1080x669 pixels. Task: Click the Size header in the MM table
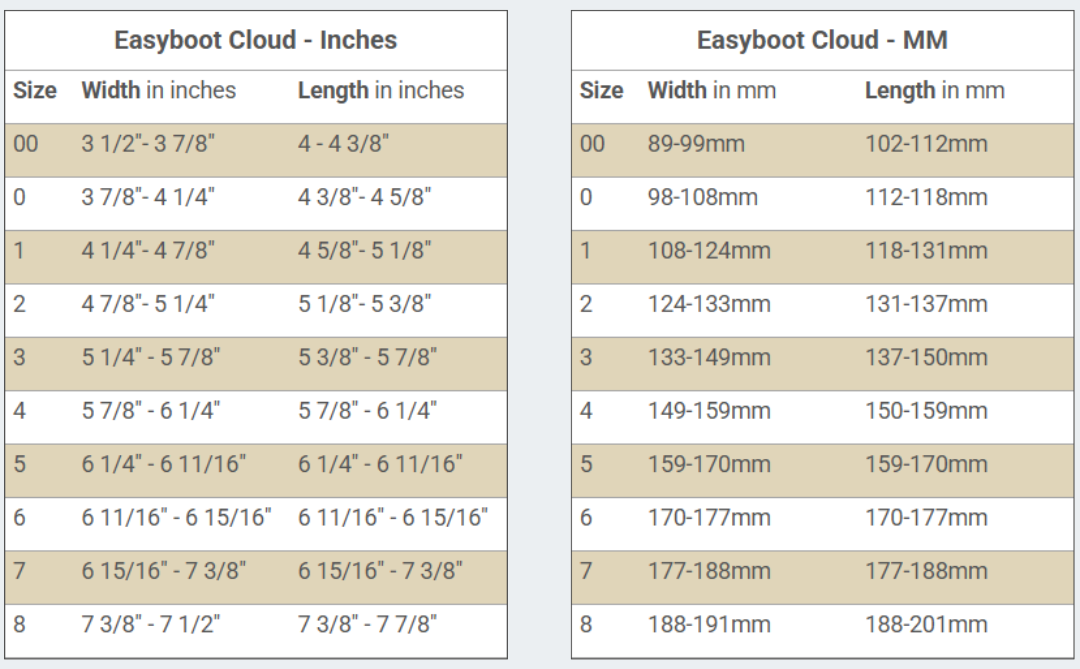click(601, 91)
